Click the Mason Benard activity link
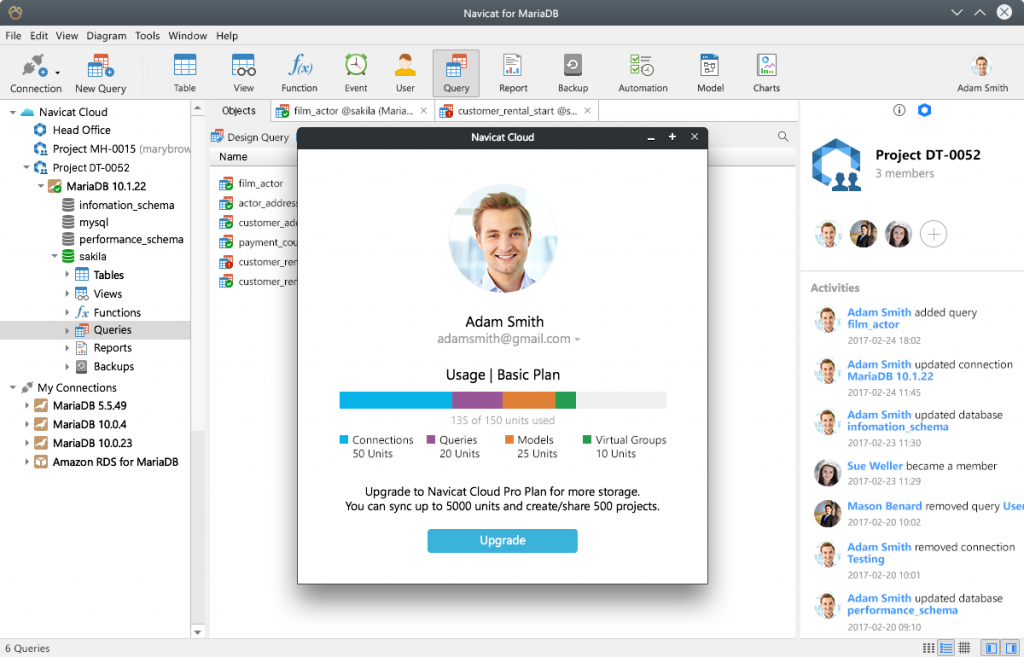1024x657 pixels. tap(884, 506)
